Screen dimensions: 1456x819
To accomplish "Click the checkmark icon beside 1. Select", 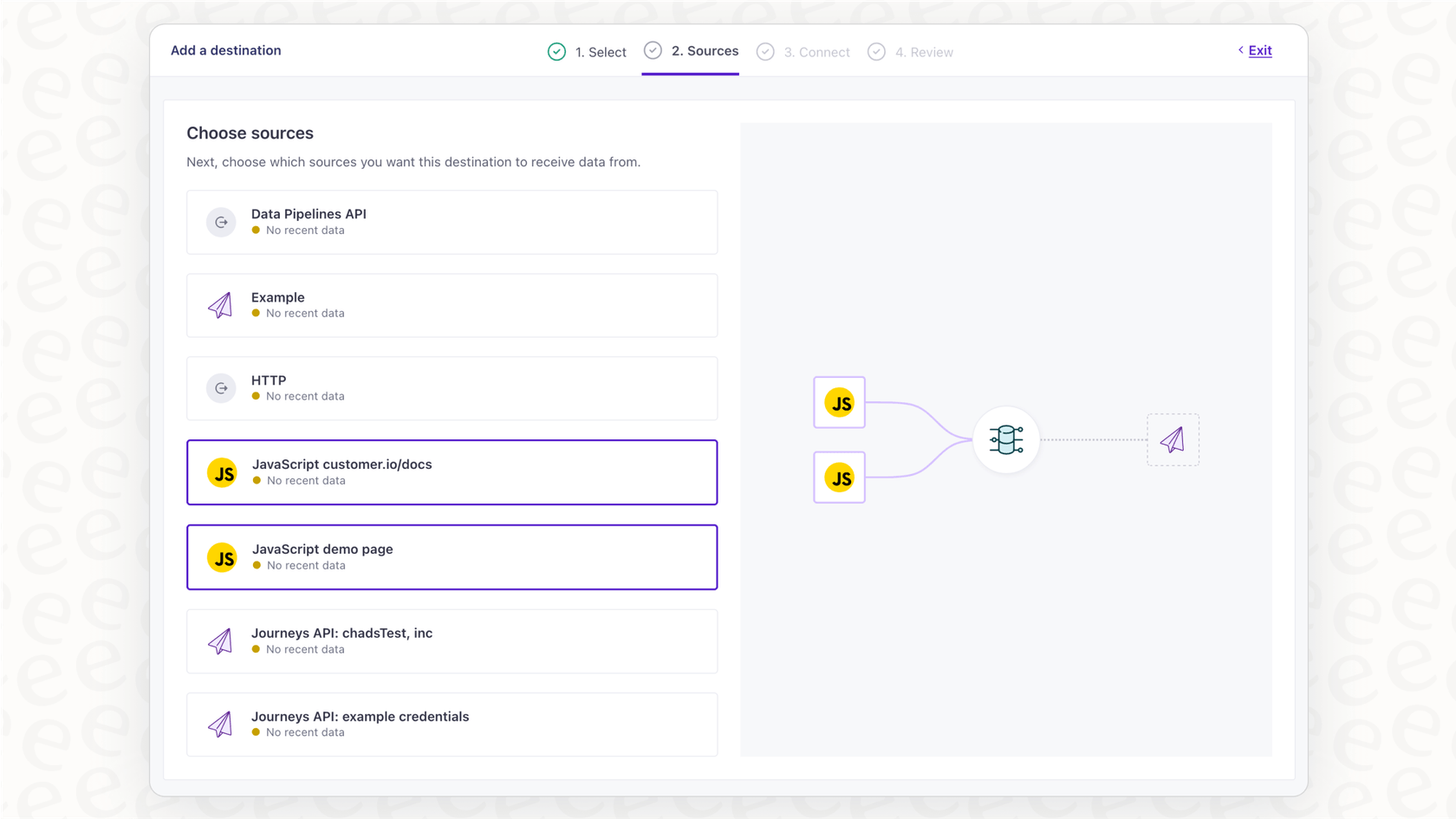I will coord(556,51).
